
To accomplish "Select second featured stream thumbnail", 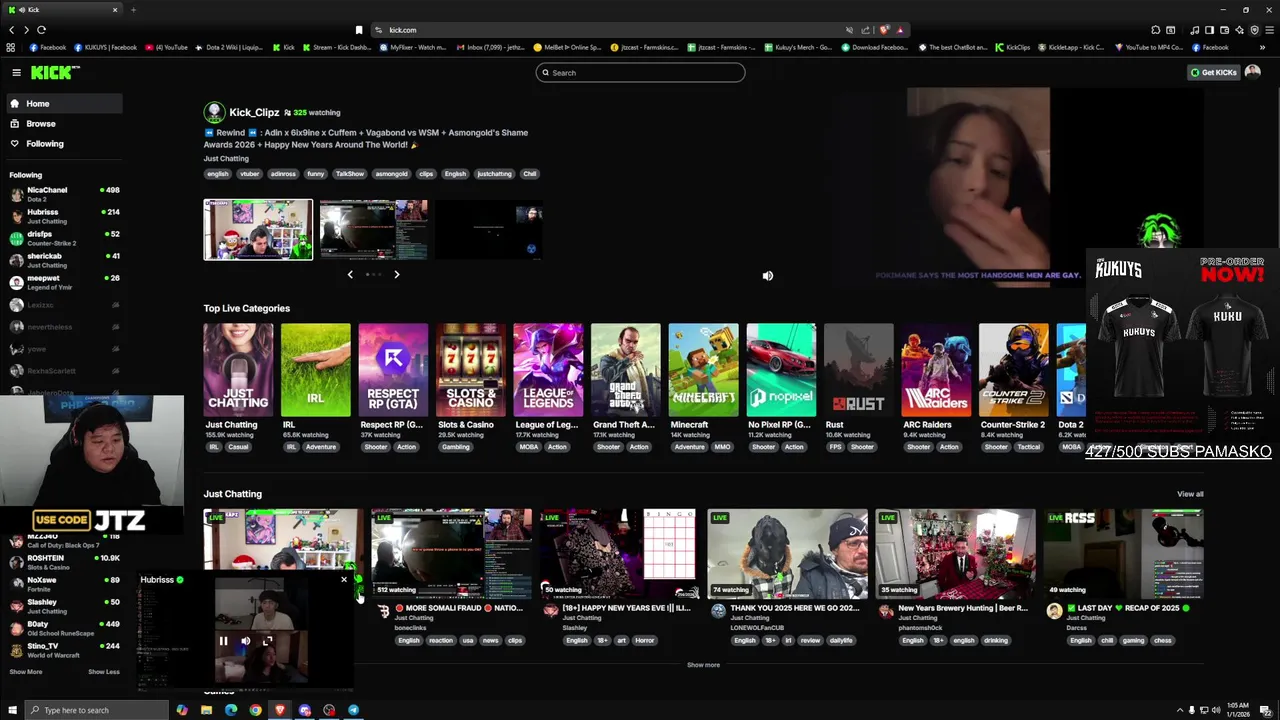I will tap(373, 229).
